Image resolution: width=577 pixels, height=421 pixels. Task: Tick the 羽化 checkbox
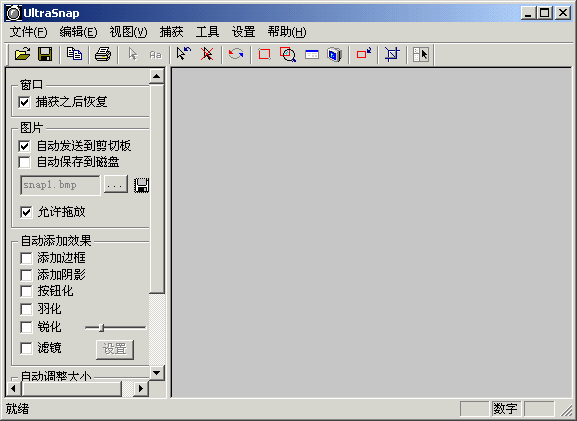tap(26, 309)
